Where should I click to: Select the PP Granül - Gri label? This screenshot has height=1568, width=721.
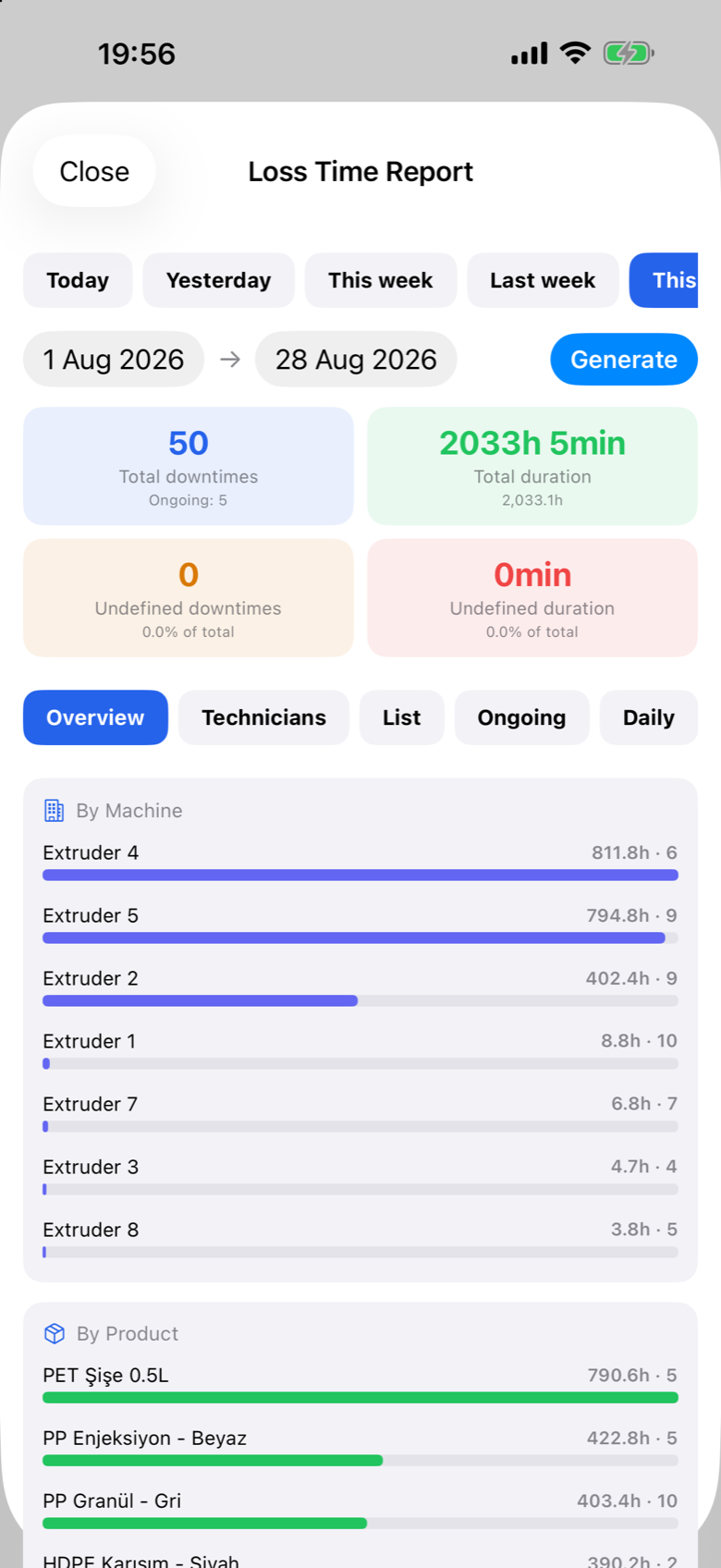pos(112,1501)
